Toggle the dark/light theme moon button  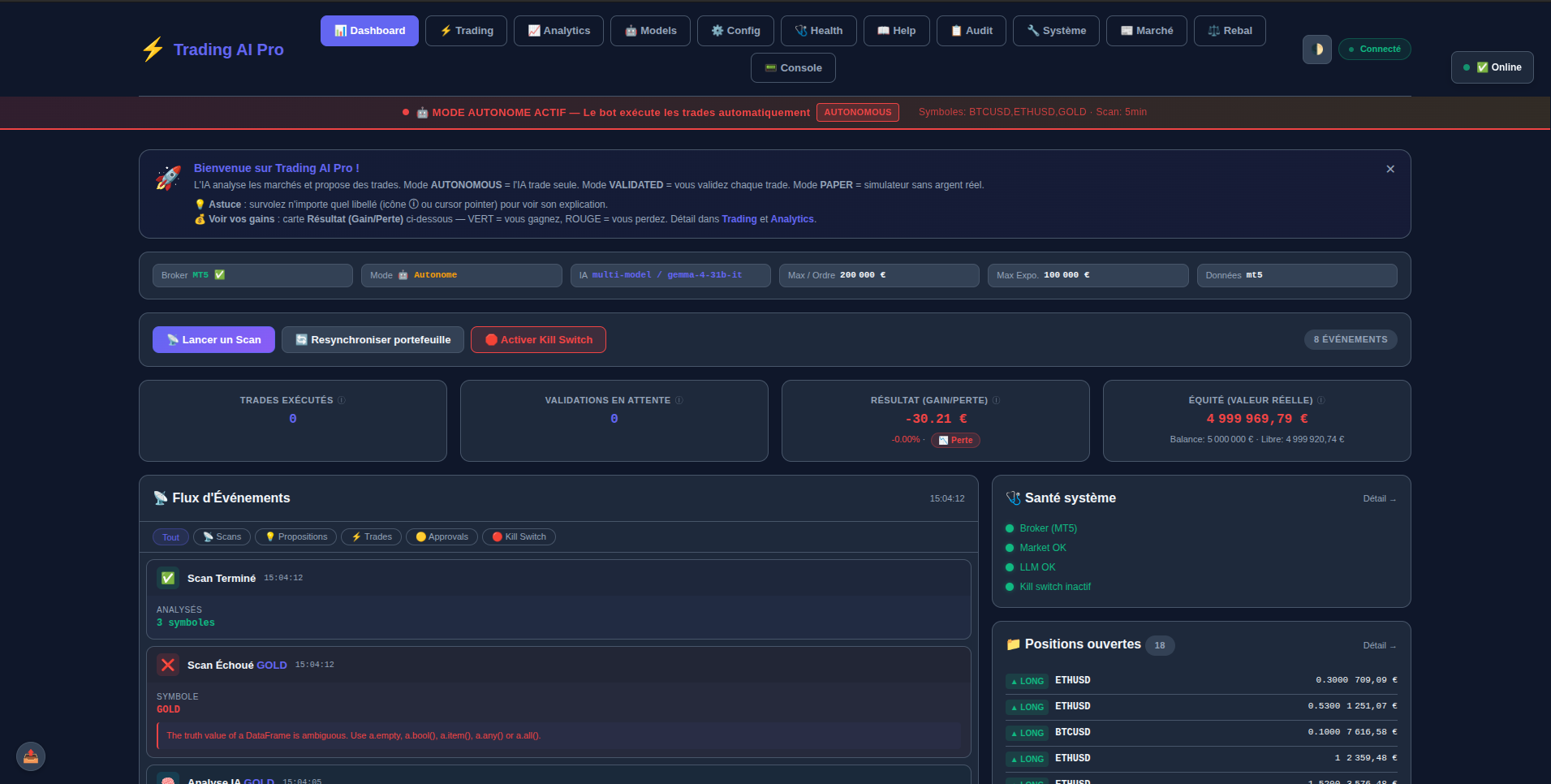[1316, 50]
